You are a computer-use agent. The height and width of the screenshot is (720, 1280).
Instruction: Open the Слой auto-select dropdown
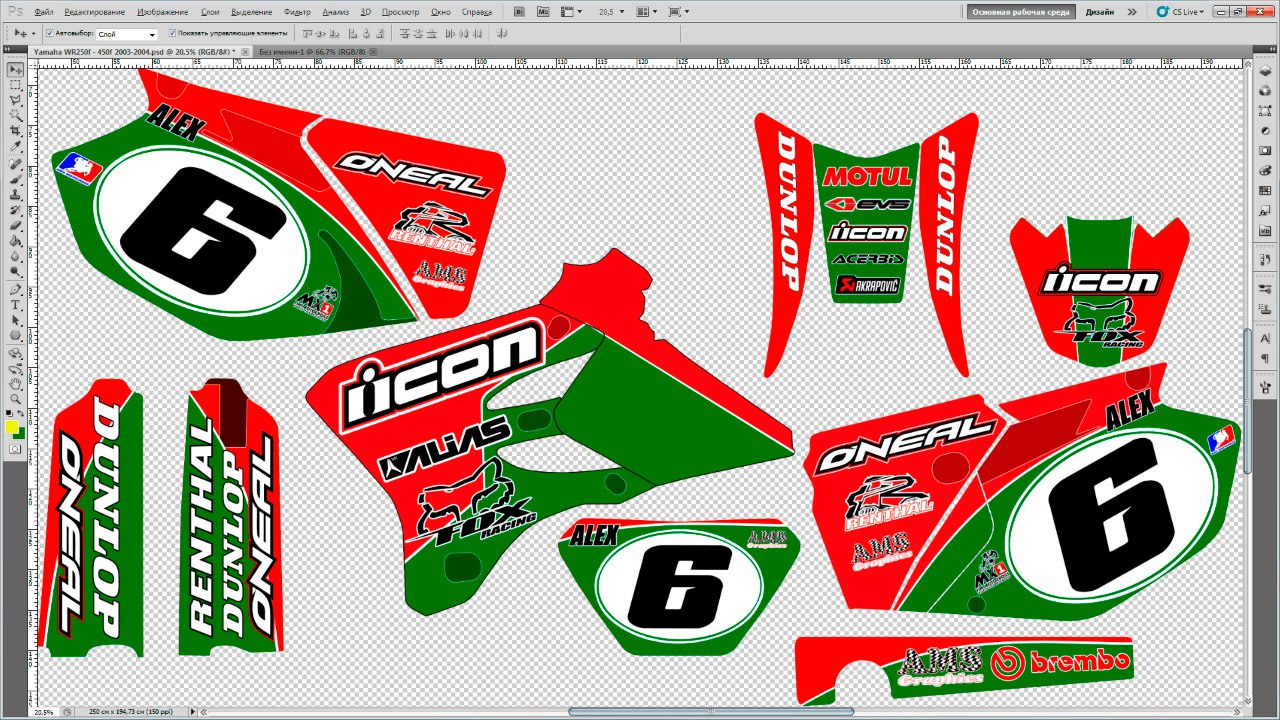point(126,34)
